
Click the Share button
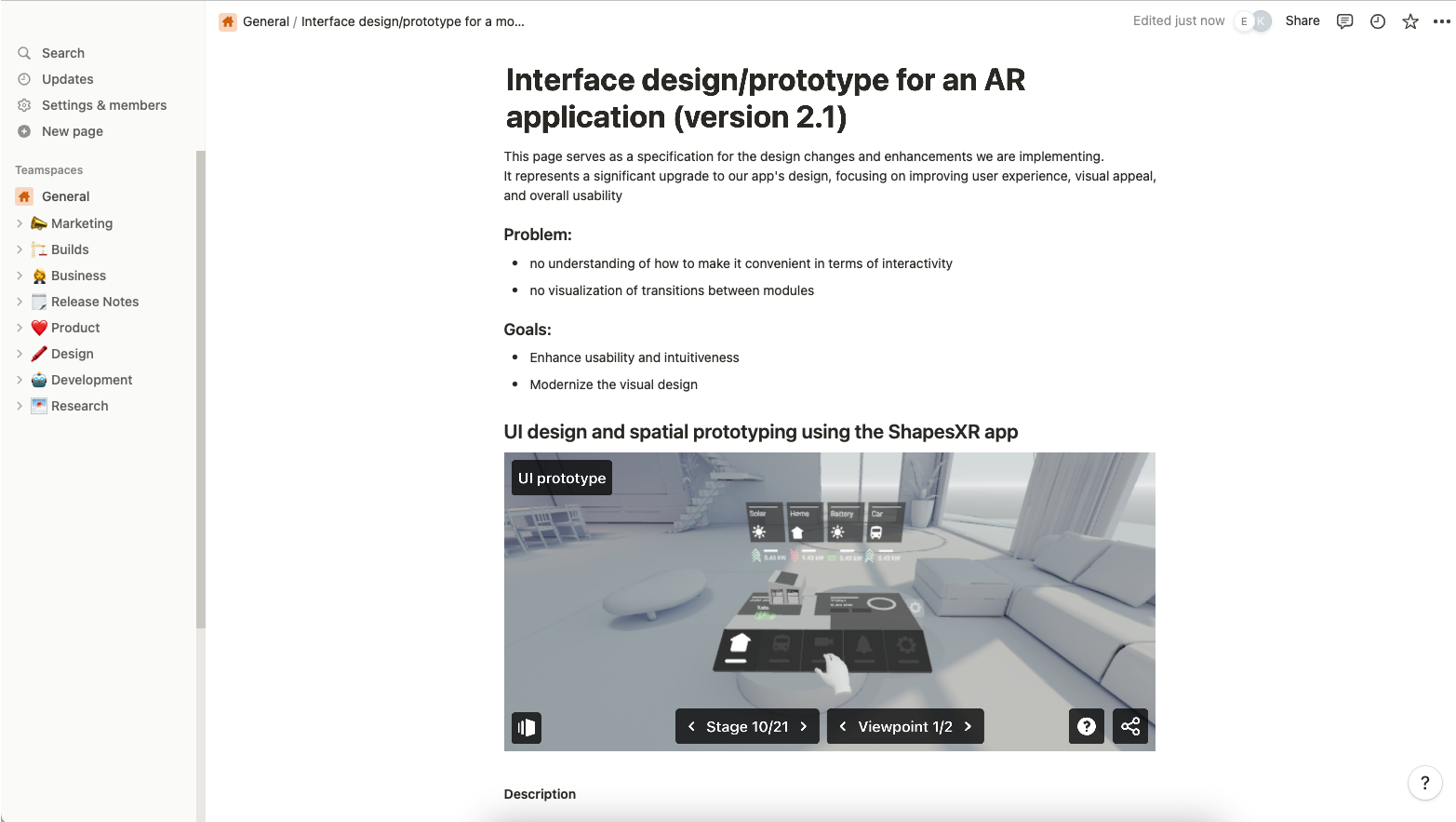(x=1302, y=20)
